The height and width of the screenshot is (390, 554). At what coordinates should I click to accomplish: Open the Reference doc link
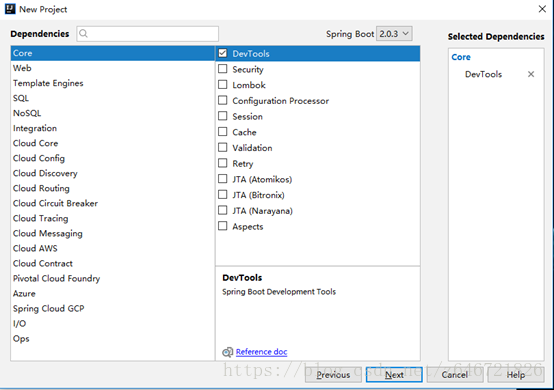261,352
